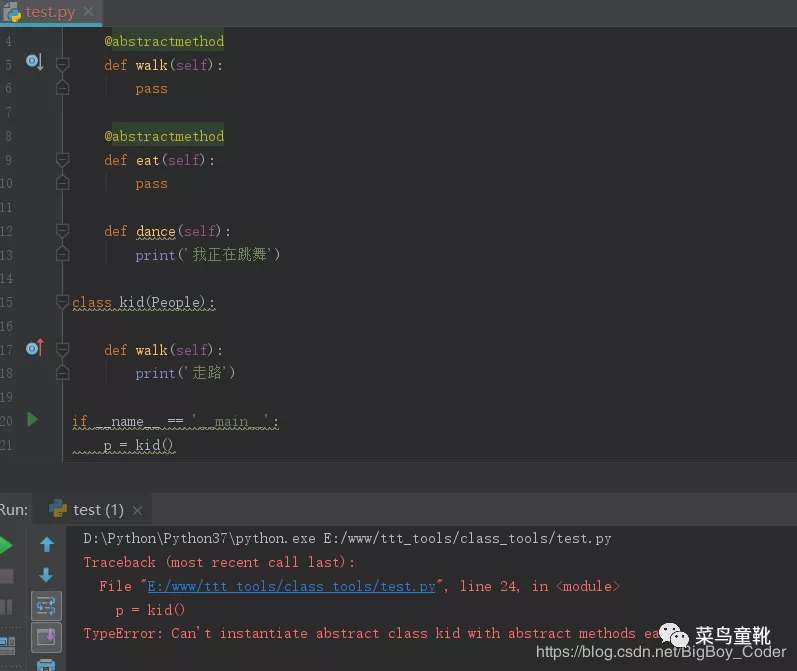Click the green run gutter arrow at line 20
The image size is (797, 671).
[32, 420]
